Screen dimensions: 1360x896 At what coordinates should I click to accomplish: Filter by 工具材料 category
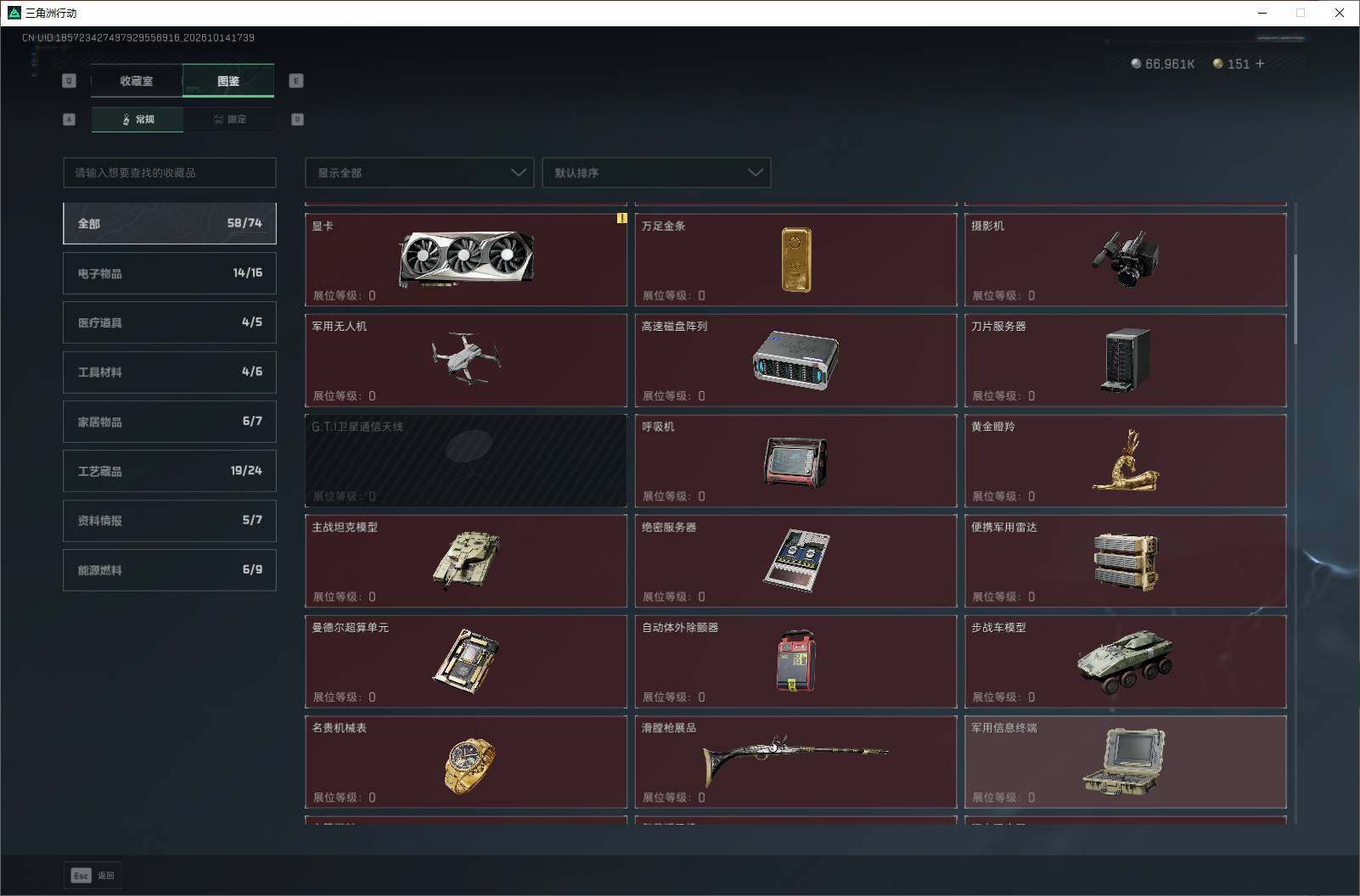pyautogui.click(x=170, y=372)
